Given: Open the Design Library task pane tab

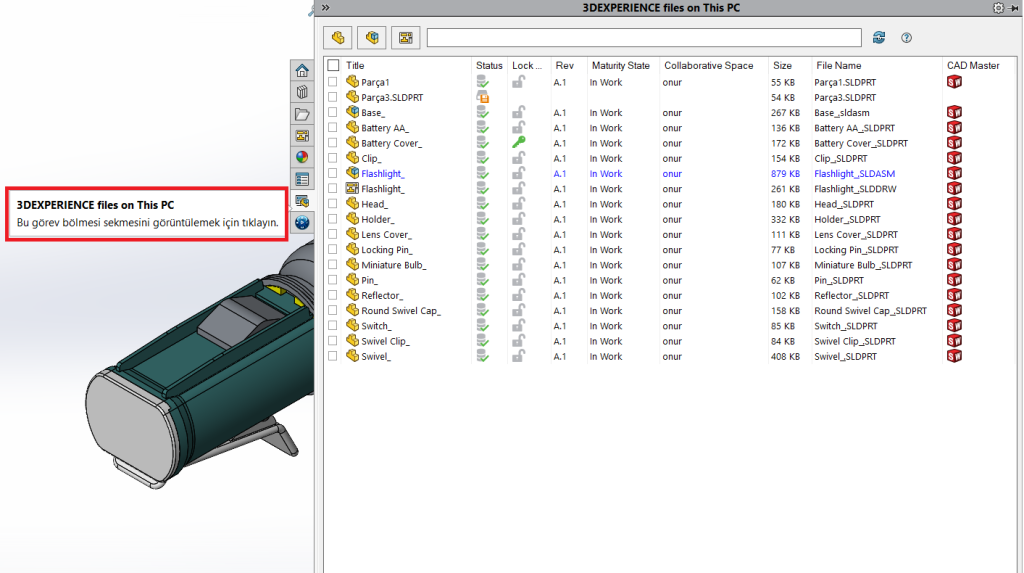Looking at the screenshot, I should coord(302,92).
